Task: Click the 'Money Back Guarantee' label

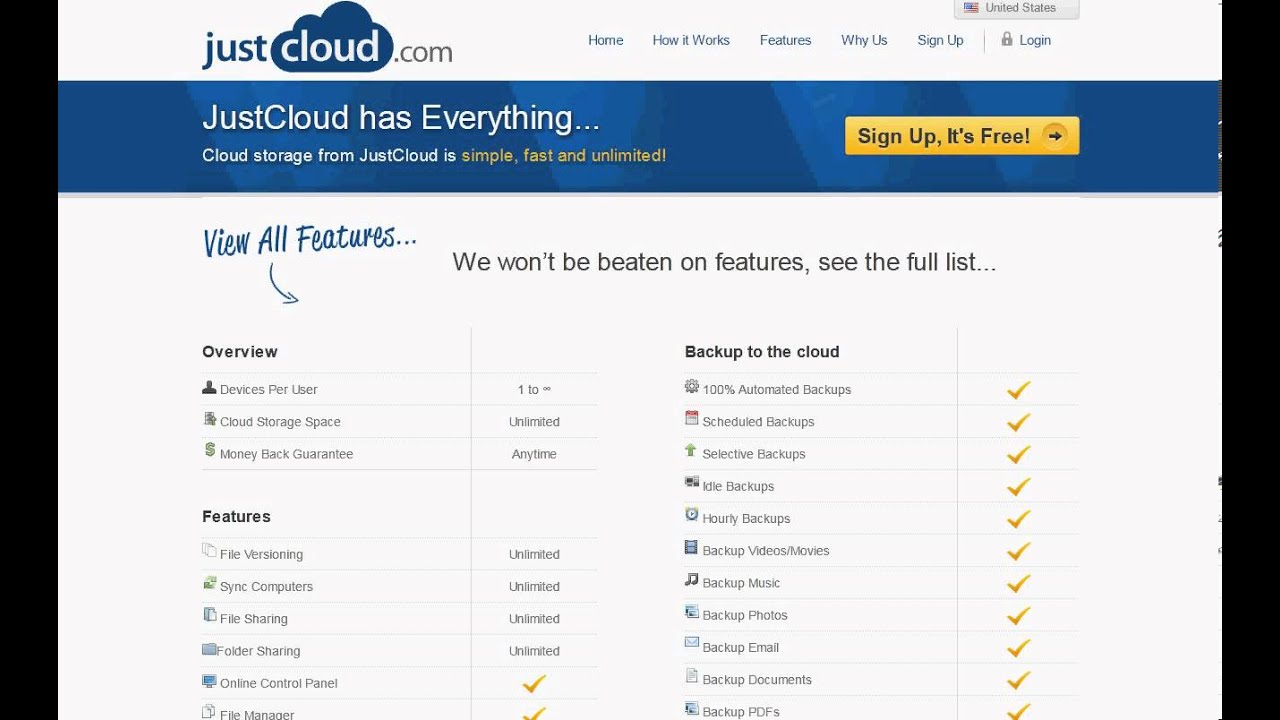Action: click(x=286, y=454)
